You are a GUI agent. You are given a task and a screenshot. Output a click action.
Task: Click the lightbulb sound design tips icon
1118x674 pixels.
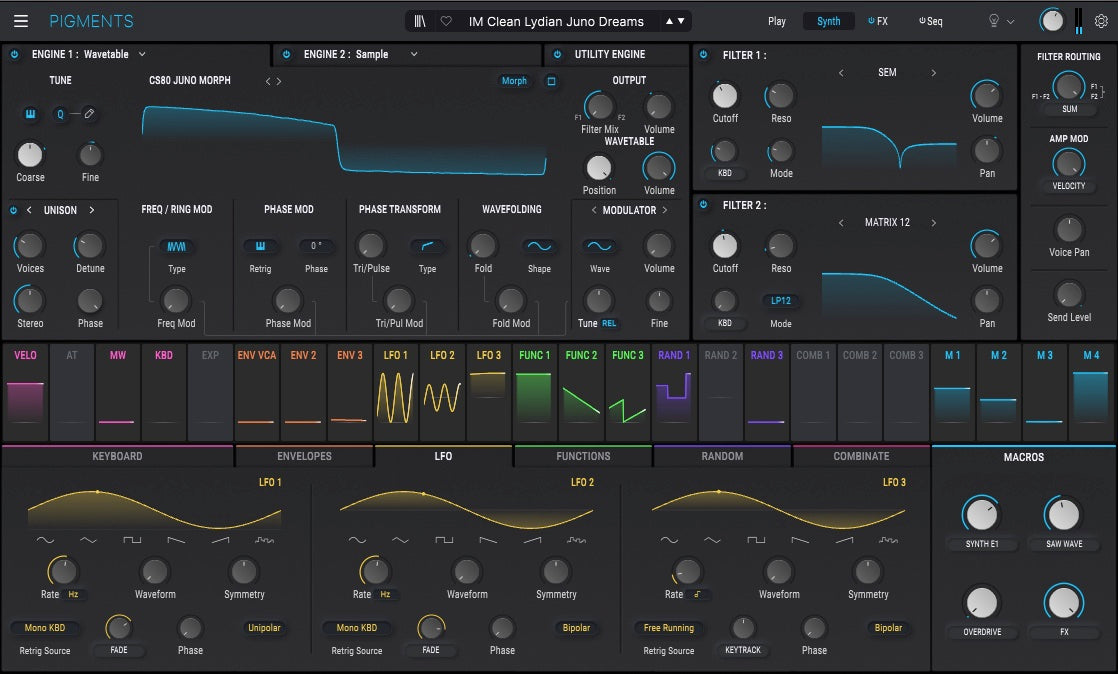click(x=993, y=21)
